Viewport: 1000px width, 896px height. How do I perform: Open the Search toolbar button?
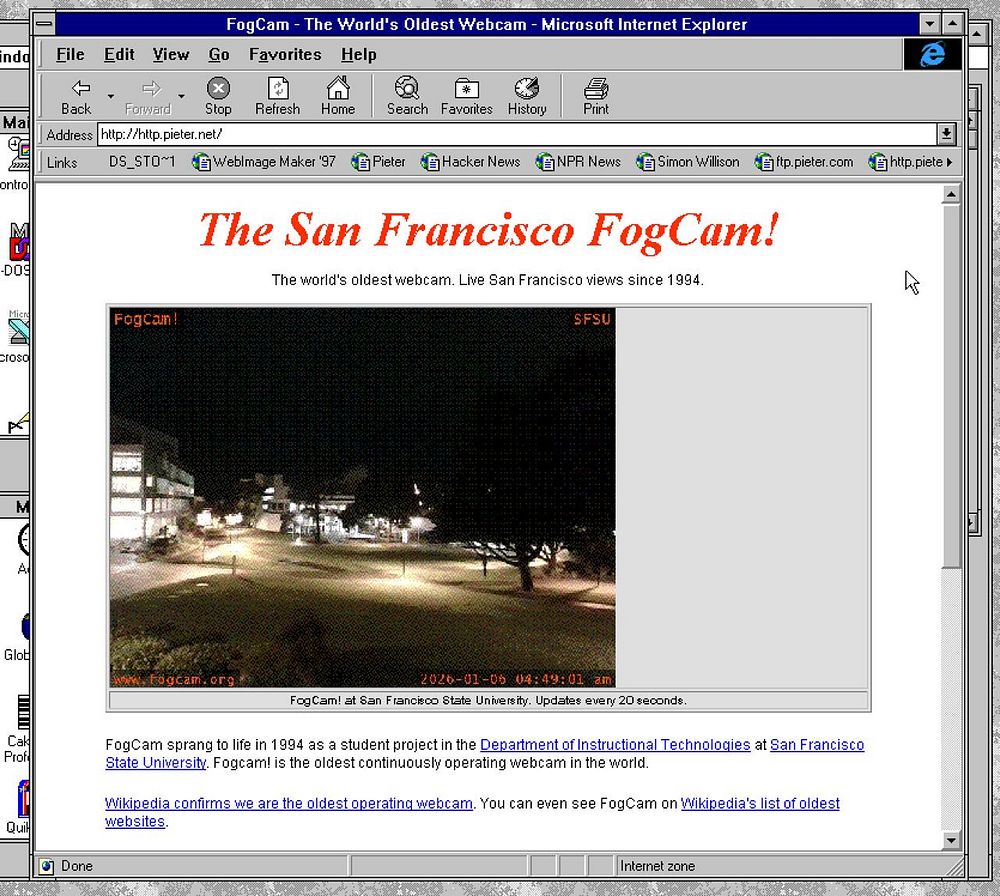(407, 96)
